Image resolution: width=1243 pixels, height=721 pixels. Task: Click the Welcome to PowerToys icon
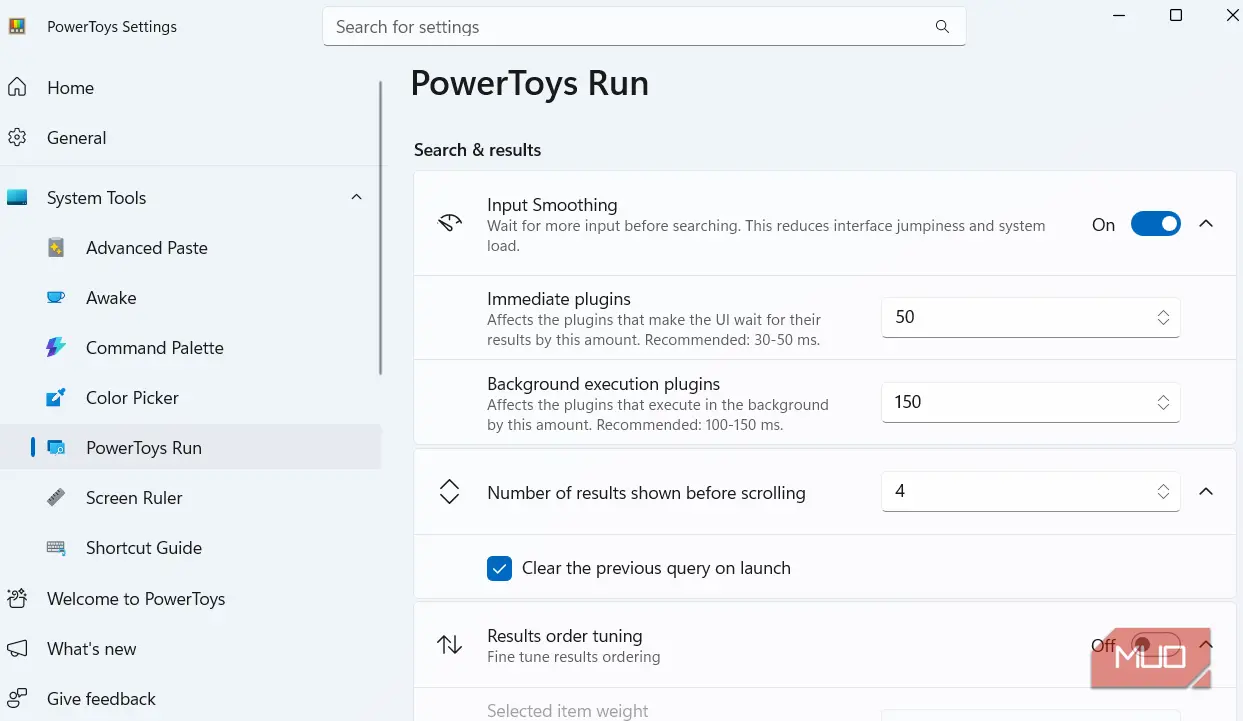tap(17, 599)
